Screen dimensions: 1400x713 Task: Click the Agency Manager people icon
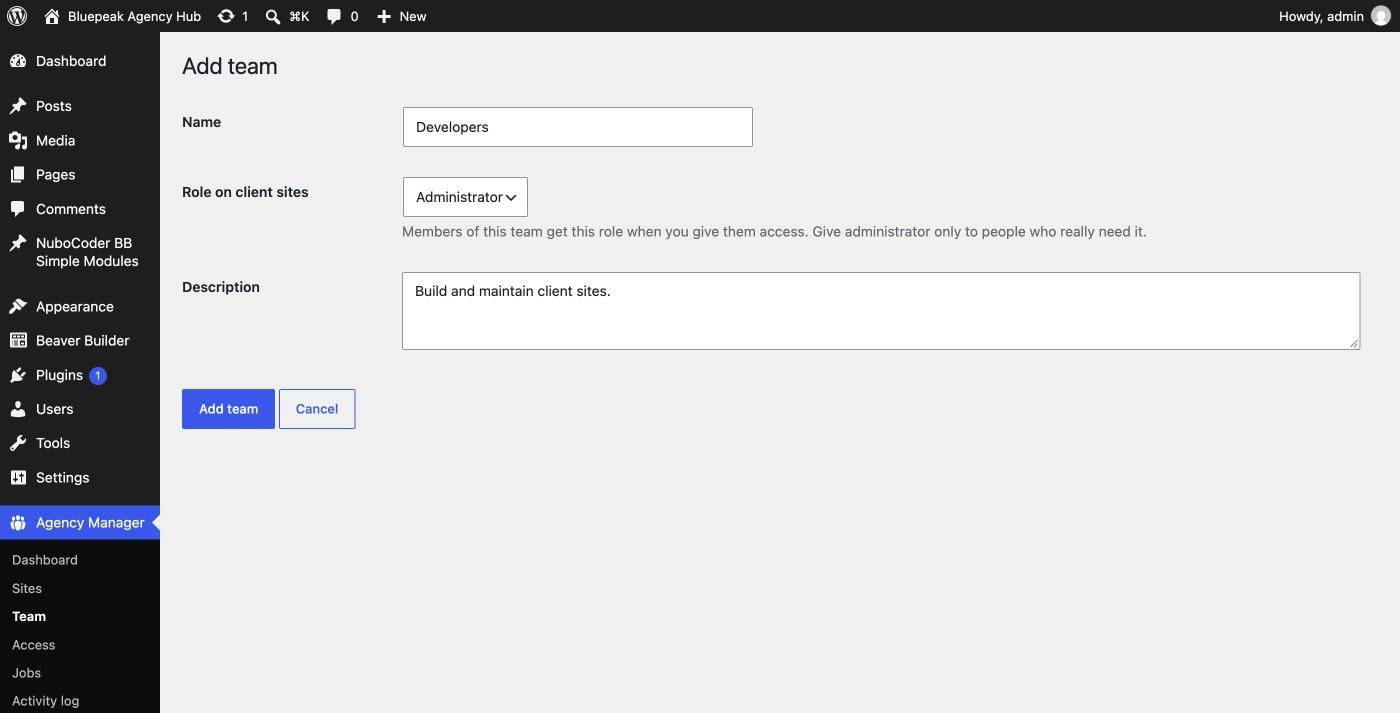pyautogui.click(x=18, y=522)
